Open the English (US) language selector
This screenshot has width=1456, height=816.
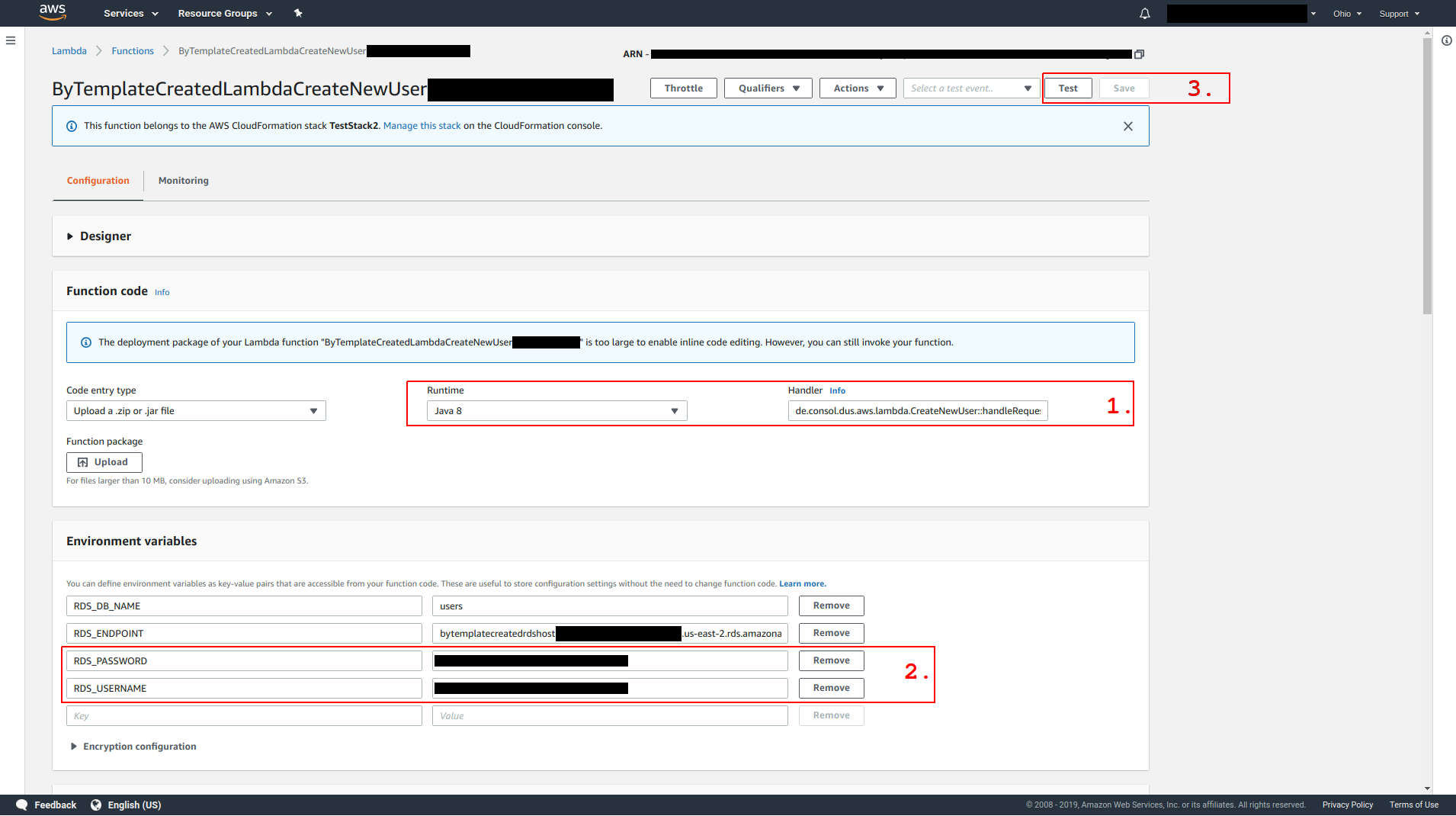click(x=126, y=805)
